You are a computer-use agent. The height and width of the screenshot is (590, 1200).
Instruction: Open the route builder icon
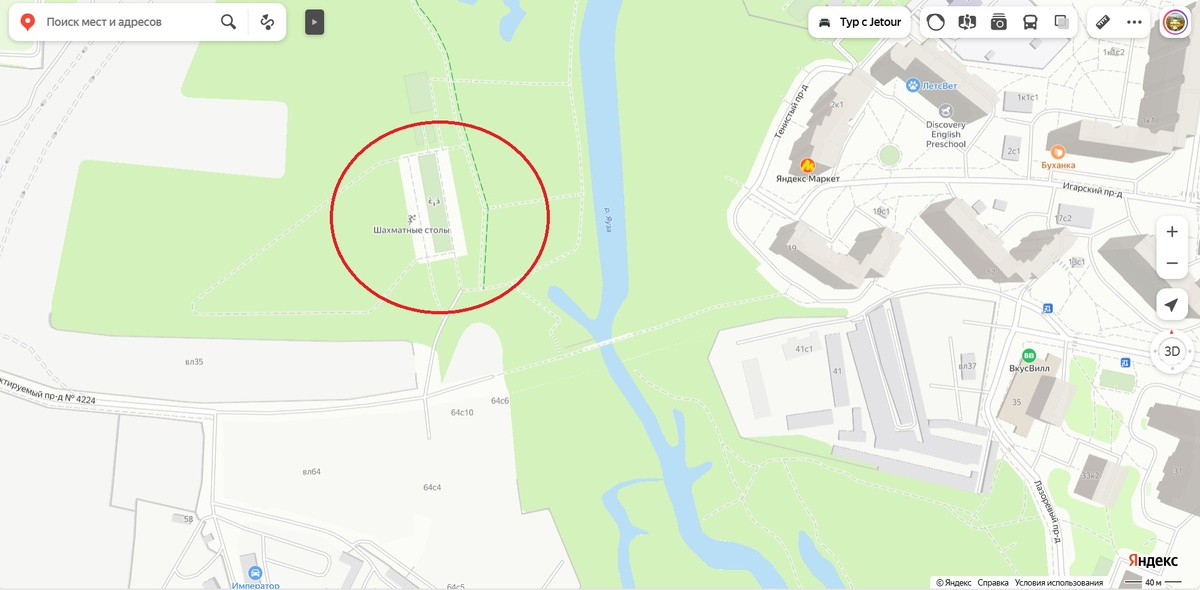pos(267,21)
